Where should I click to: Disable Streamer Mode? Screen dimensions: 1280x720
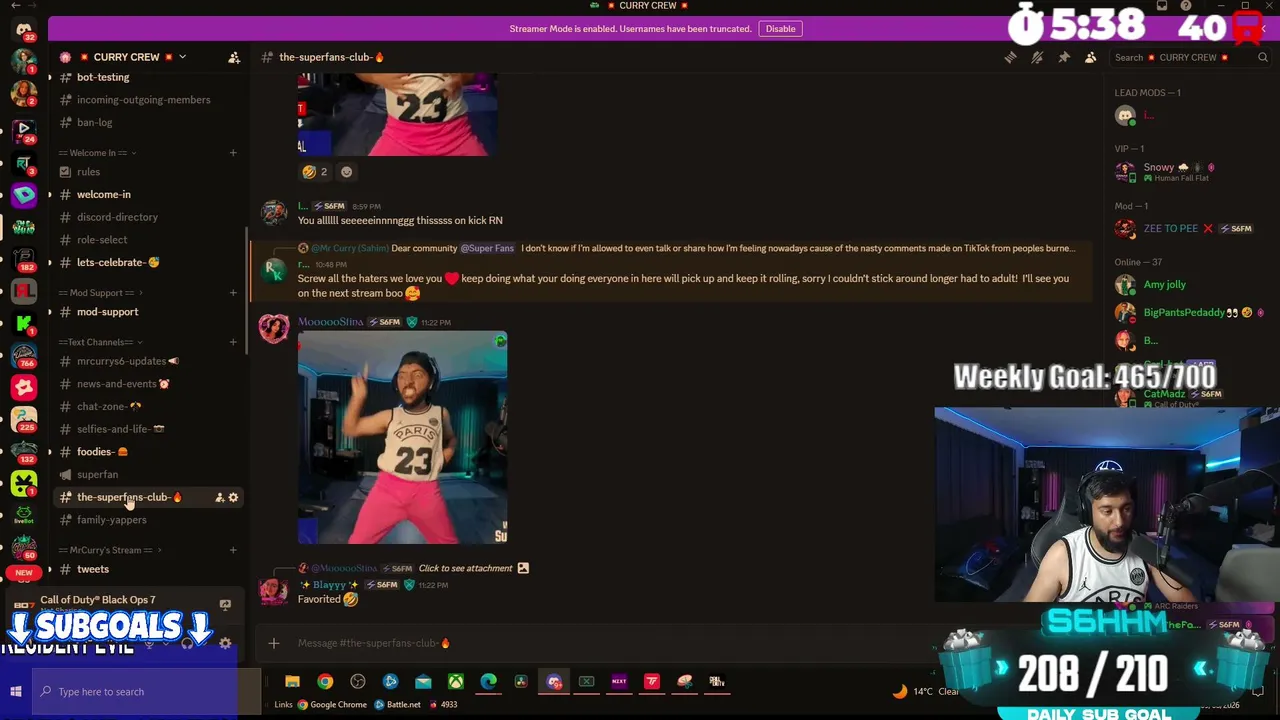click(x=780, y=28)
